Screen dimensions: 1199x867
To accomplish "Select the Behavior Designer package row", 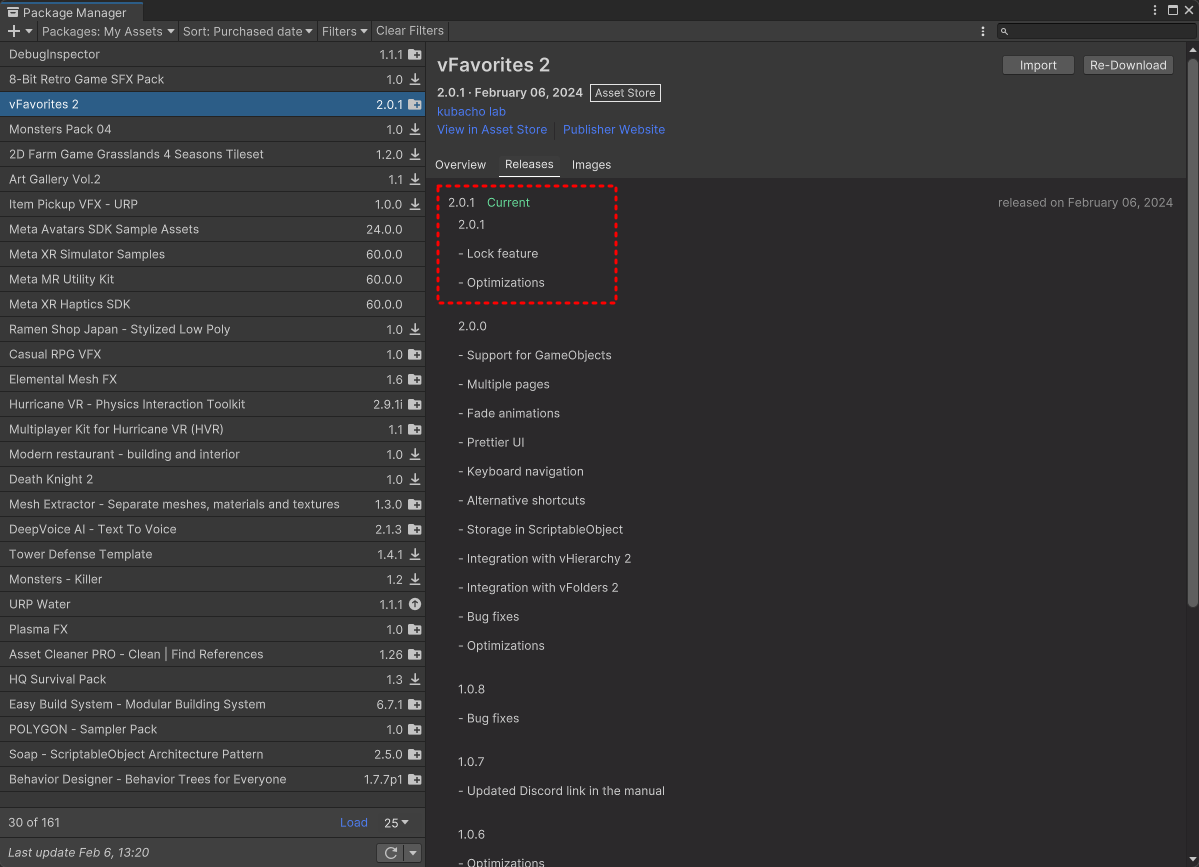I will pos(213,780).
